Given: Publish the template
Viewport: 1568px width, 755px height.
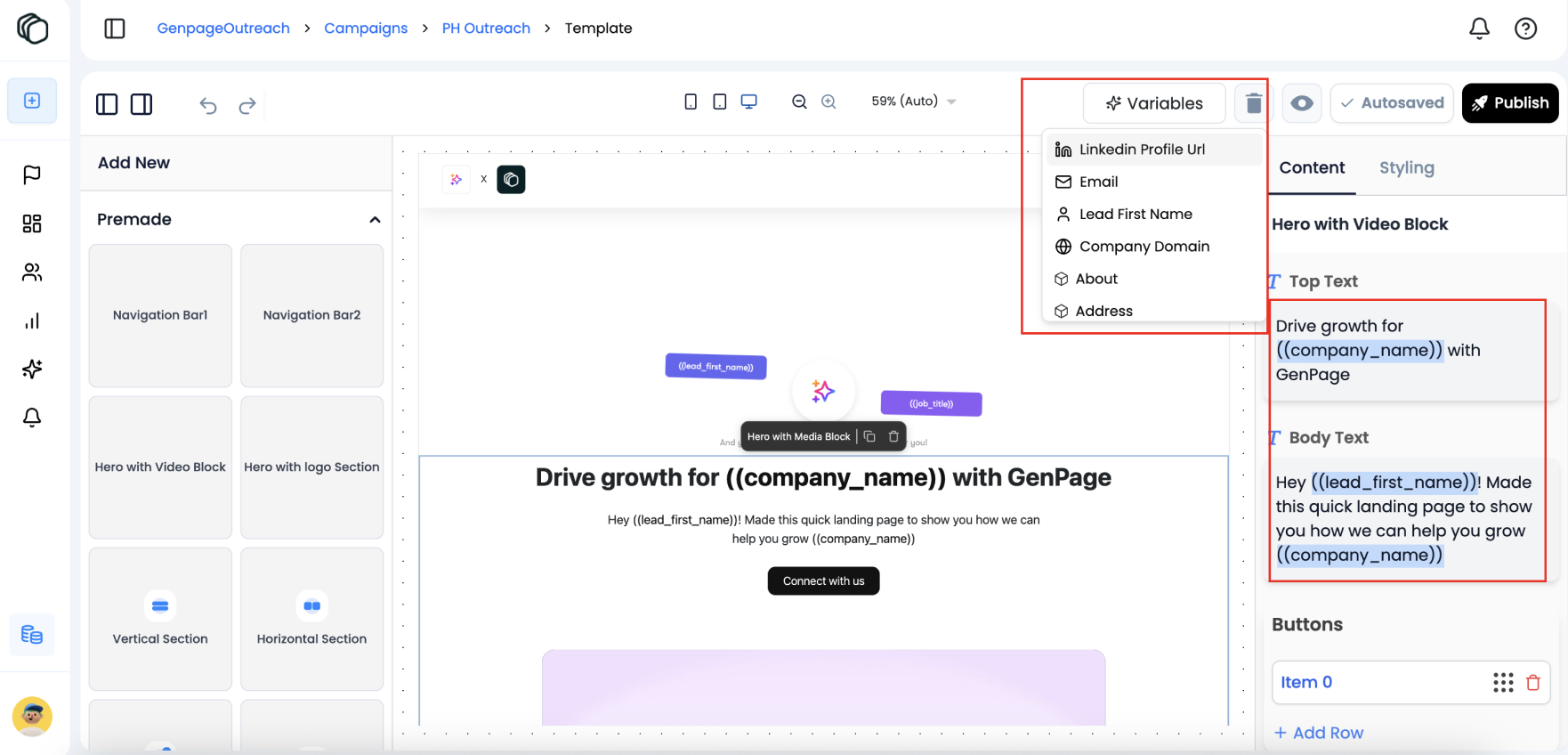Looking at the screenshot, I should point(1510,103).
